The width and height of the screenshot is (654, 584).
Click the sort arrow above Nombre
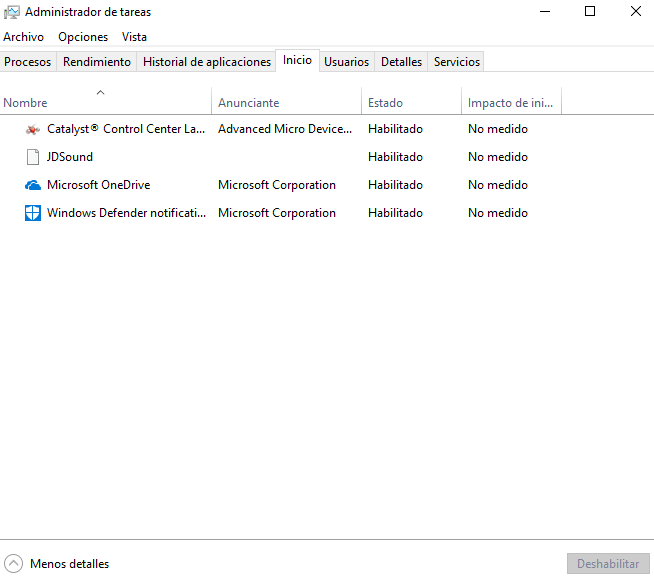(x=101, y=93)
